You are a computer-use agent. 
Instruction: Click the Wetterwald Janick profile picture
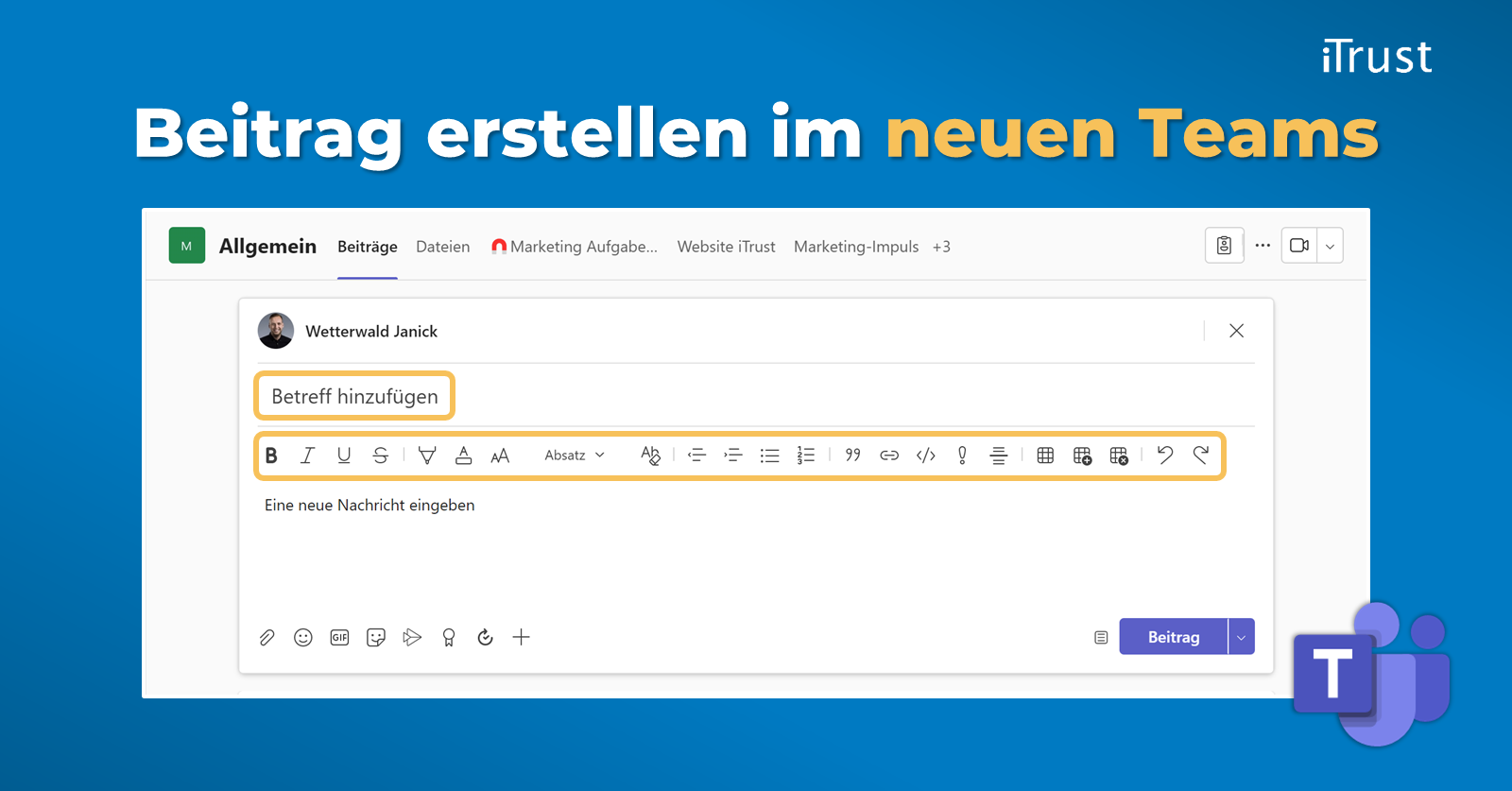276,331
